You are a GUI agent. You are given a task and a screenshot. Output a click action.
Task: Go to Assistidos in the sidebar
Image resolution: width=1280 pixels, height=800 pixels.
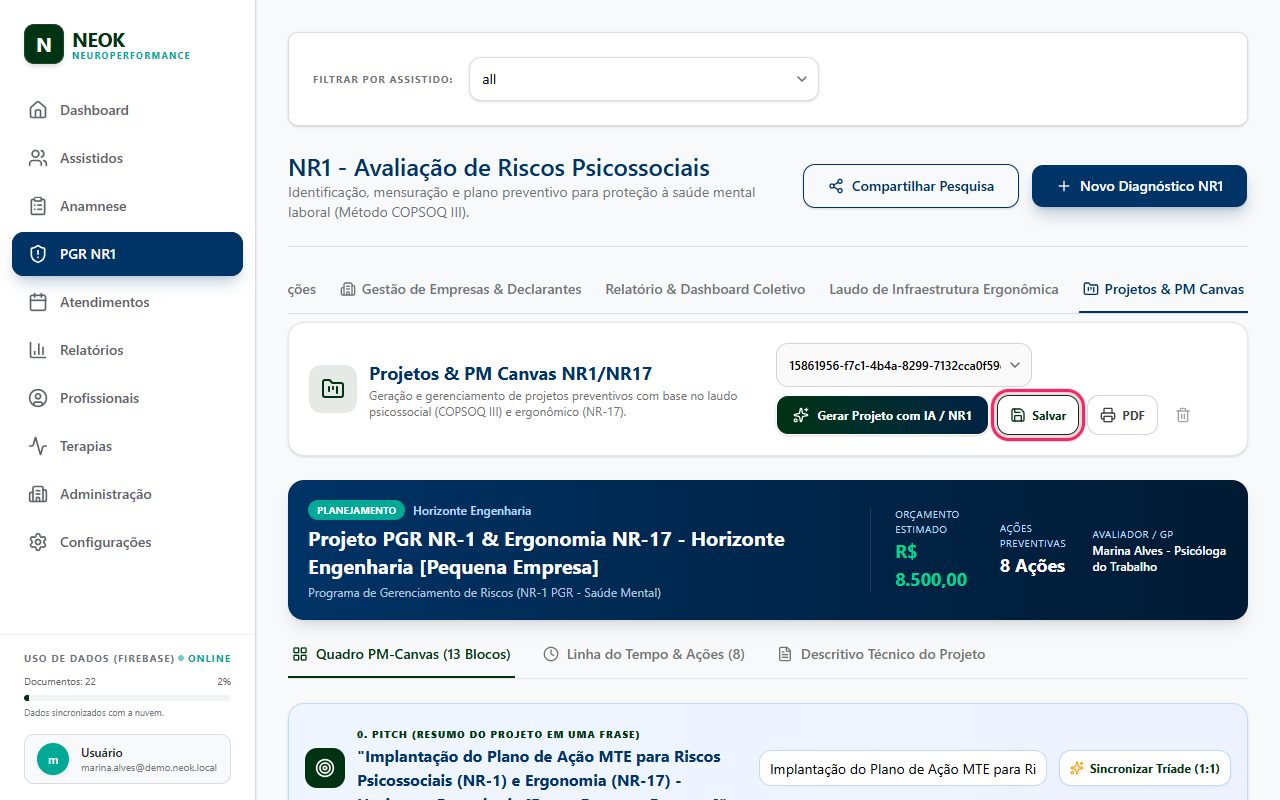[x=127, y=158]
